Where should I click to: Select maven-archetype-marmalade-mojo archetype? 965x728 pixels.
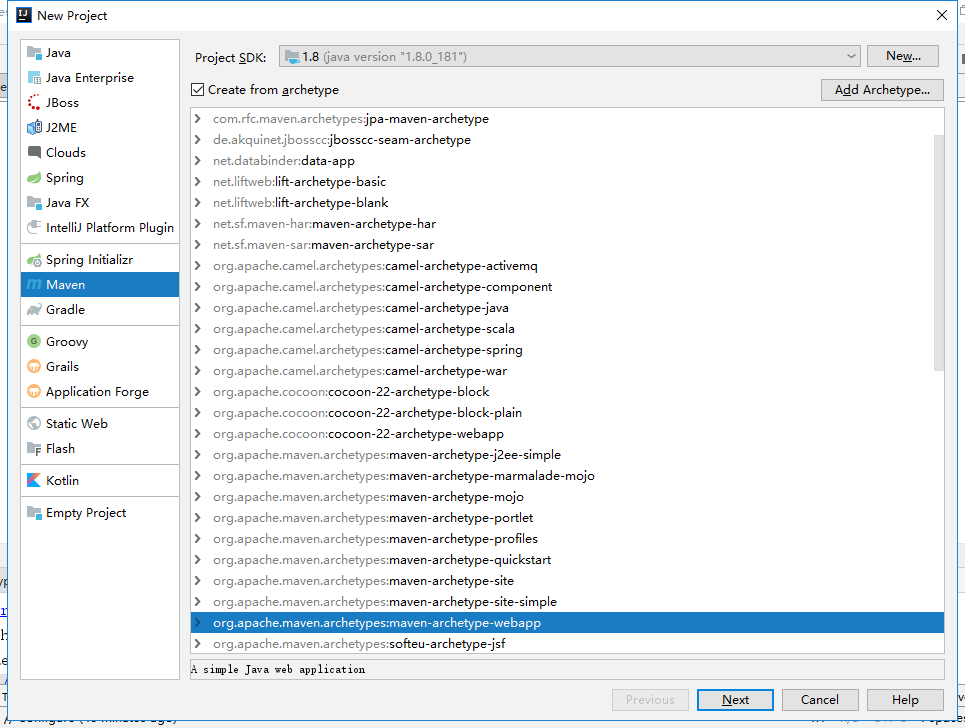pos(567,475)
